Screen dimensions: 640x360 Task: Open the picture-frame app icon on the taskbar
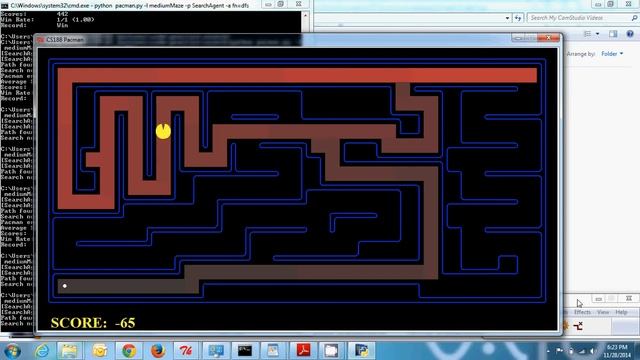coord(273,351)
